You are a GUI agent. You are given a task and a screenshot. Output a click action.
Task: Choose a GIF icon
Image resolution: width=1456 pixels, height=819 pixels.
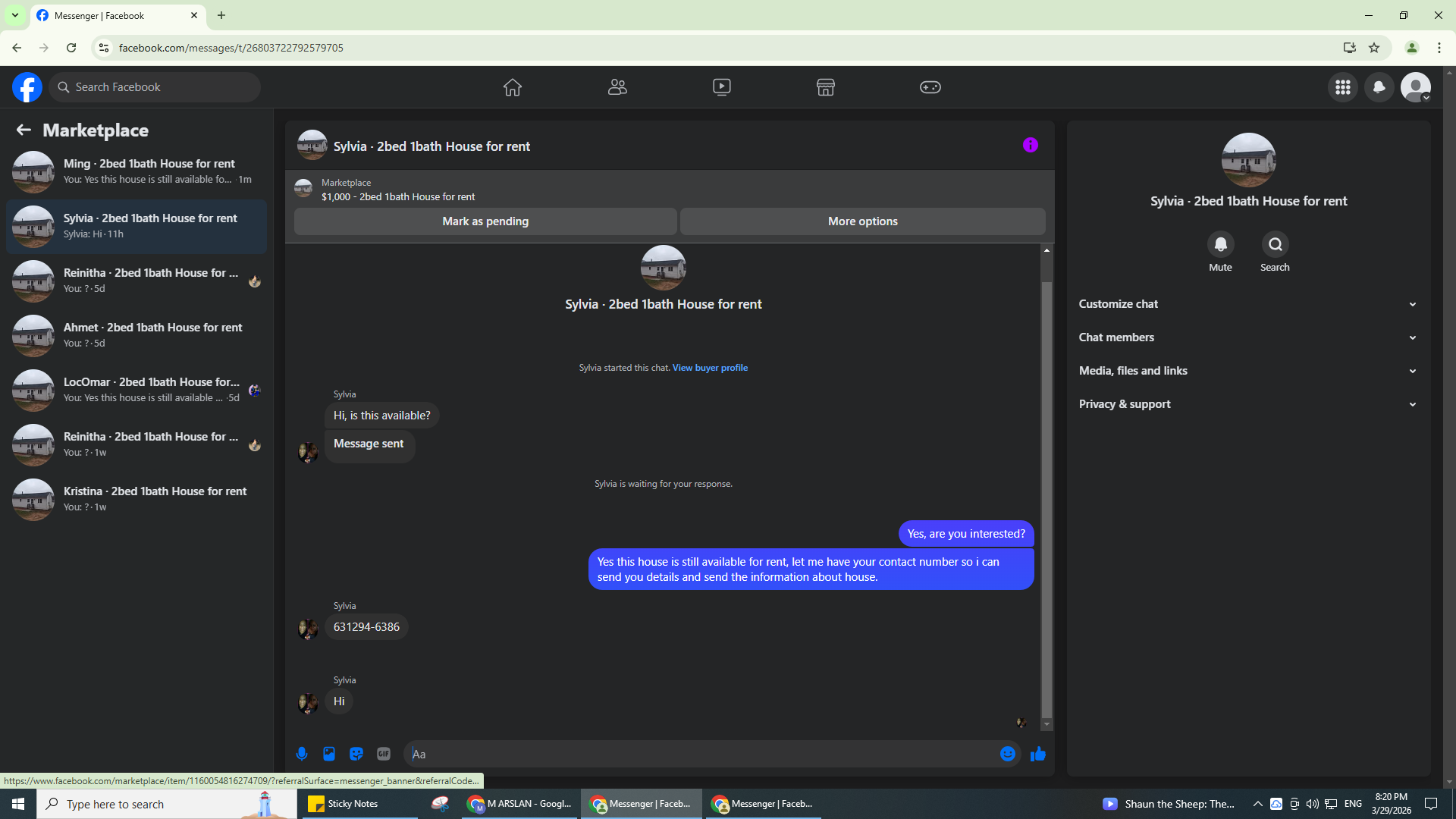384,754
